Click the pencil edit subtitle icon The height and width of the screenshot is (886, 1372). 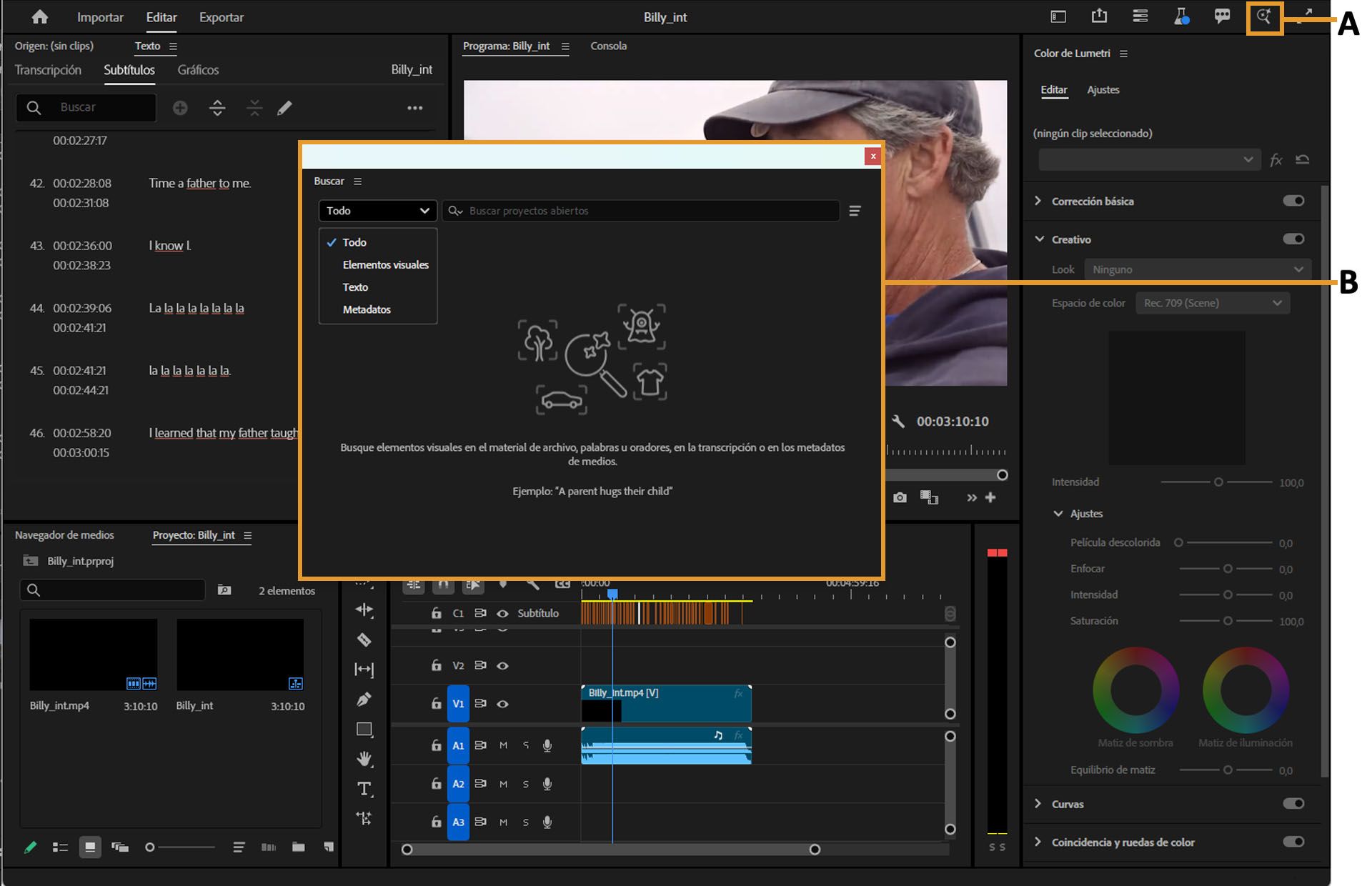284,108
